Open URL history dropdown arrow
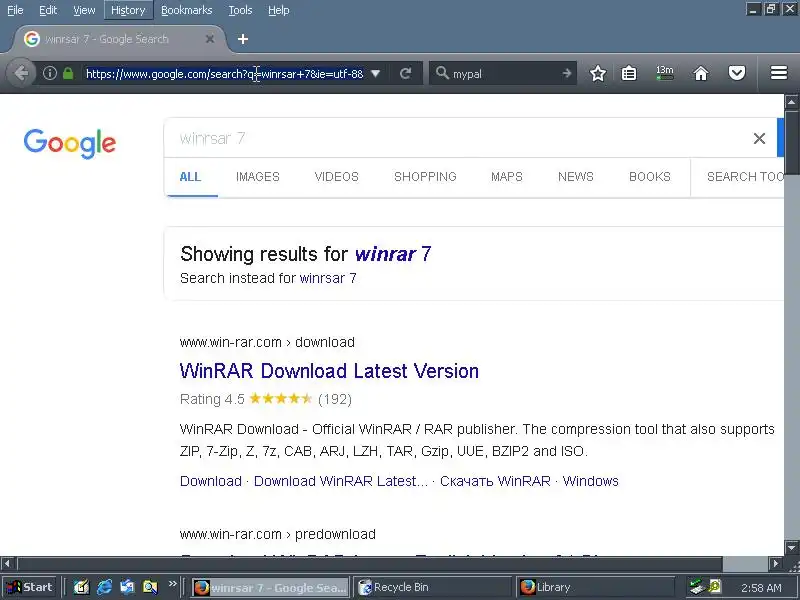The height and width of the screenshot is (600, 800). click(x=376, y=73)
